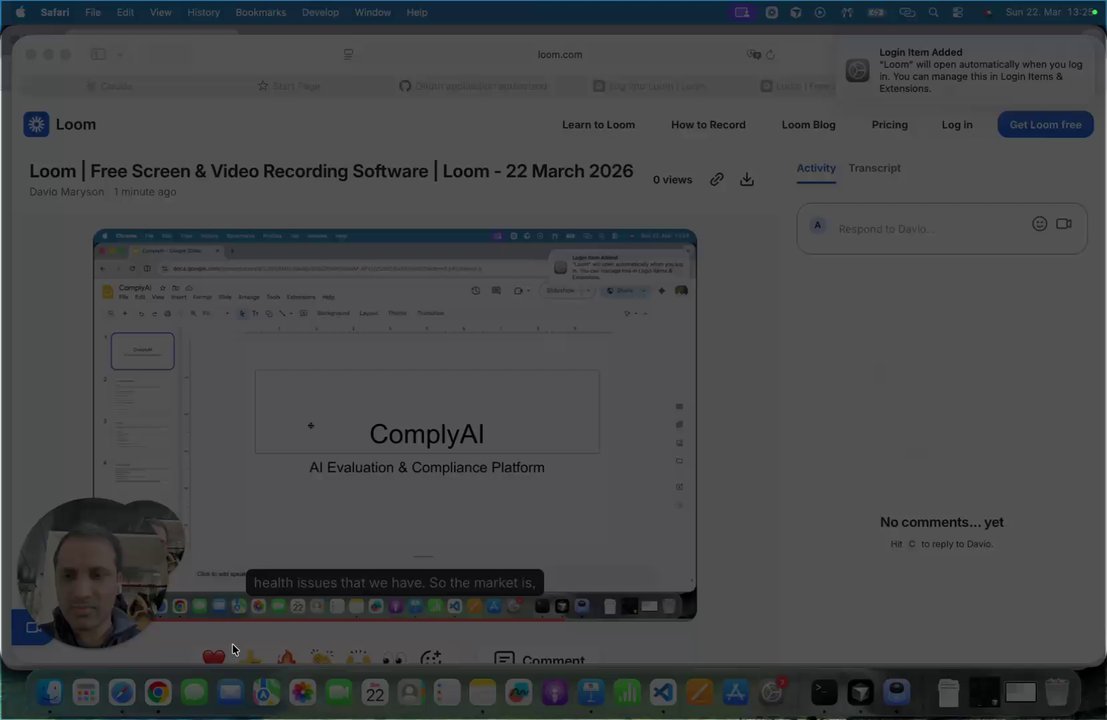
Task: Open the Loom Blog link
Action: [x=808, y=124]
